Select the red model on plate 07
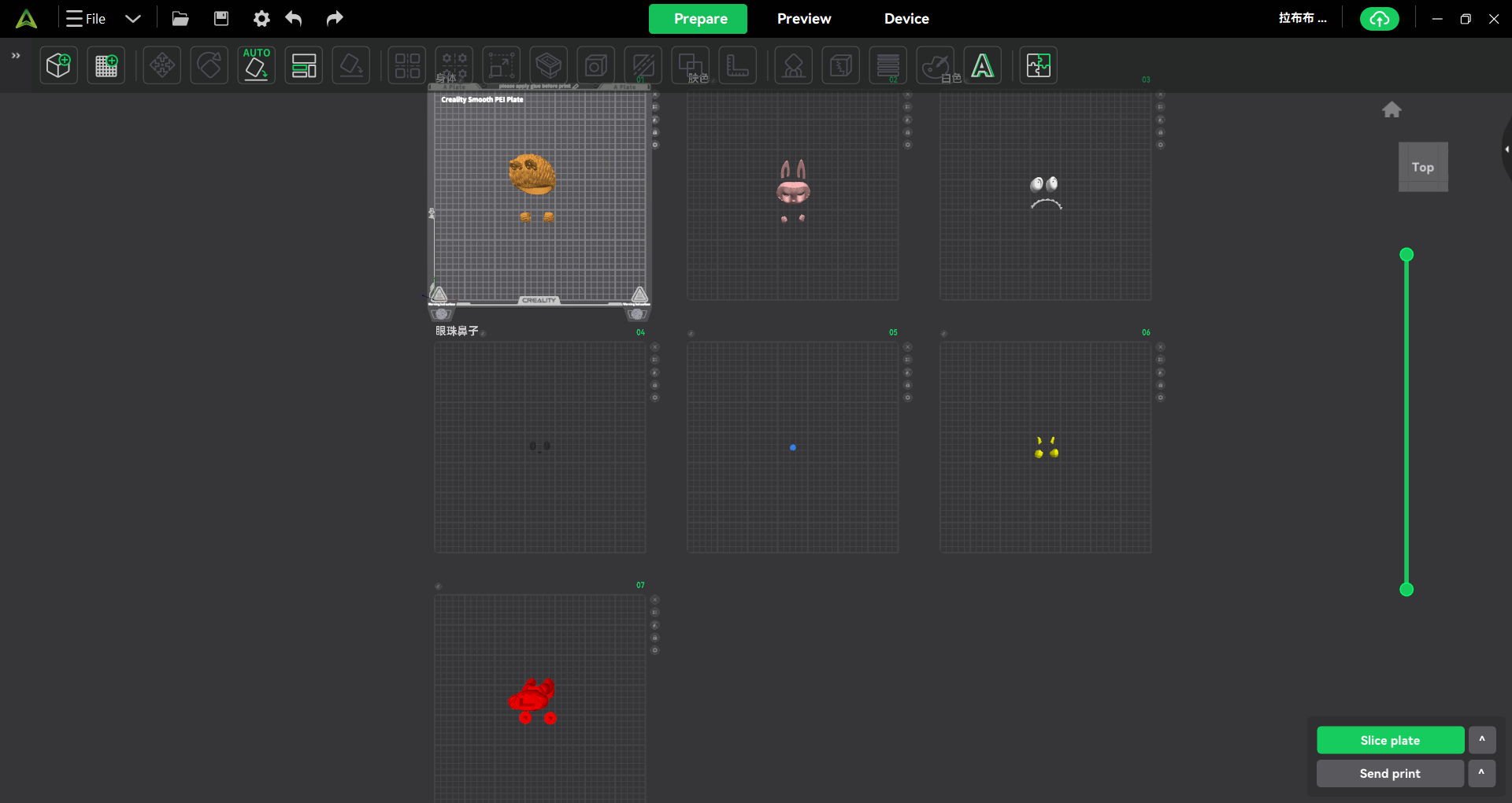This screenshot has height=803, width=1512. 533,698
